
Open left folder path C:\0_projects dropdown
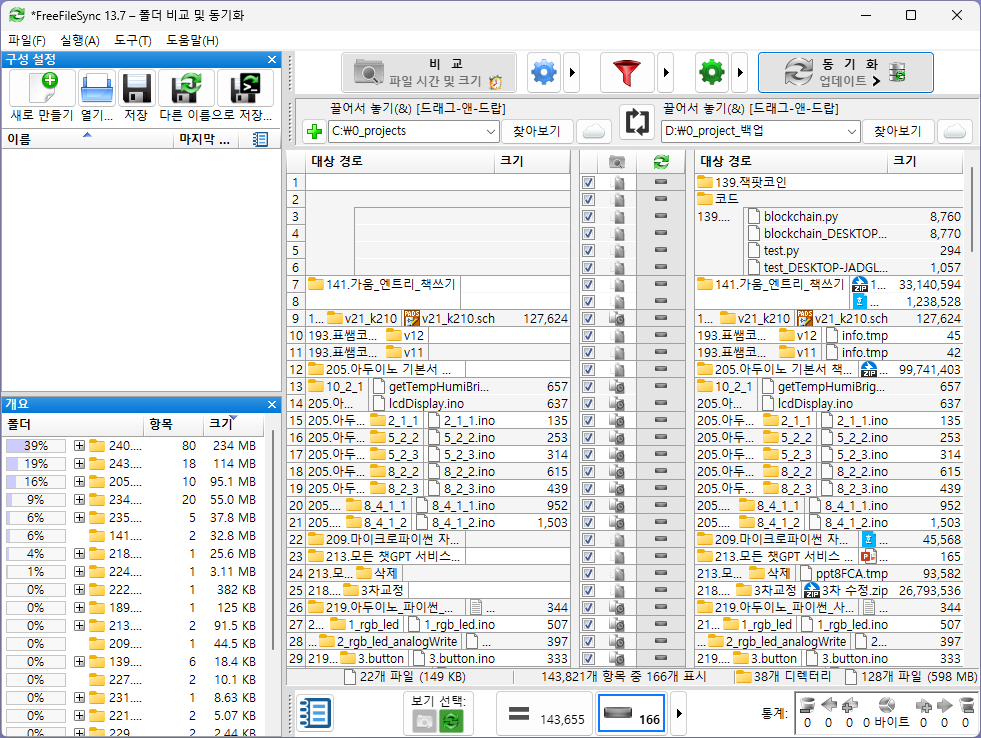[490, 131]
